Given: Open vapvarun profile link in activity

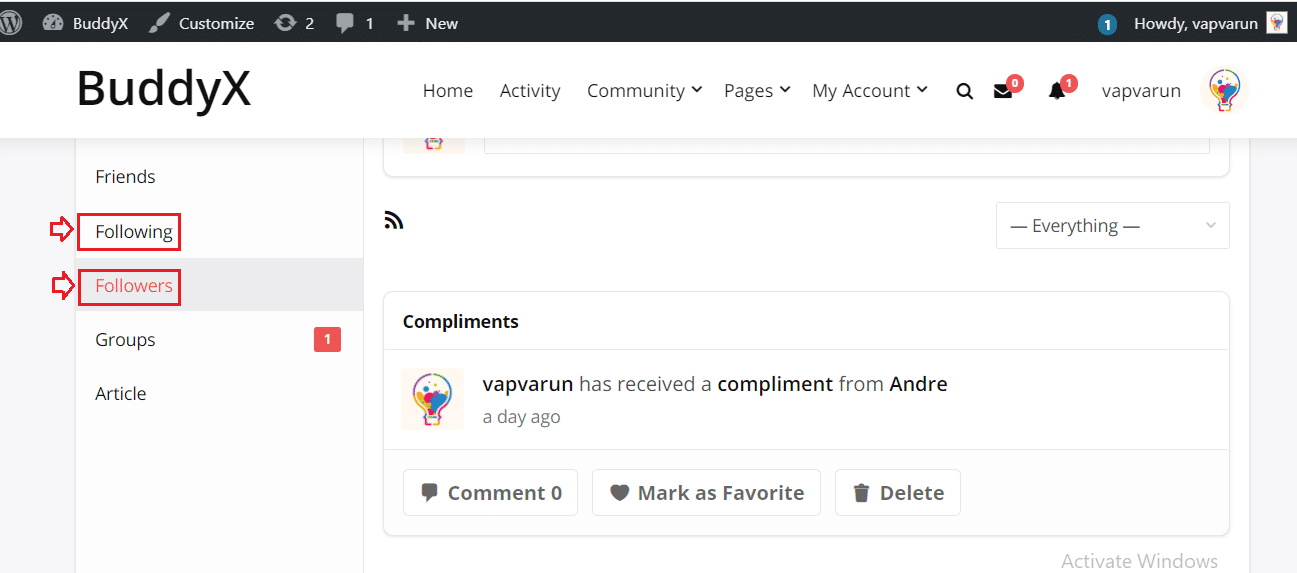Looking at the screenshot, I should (528, 384).
